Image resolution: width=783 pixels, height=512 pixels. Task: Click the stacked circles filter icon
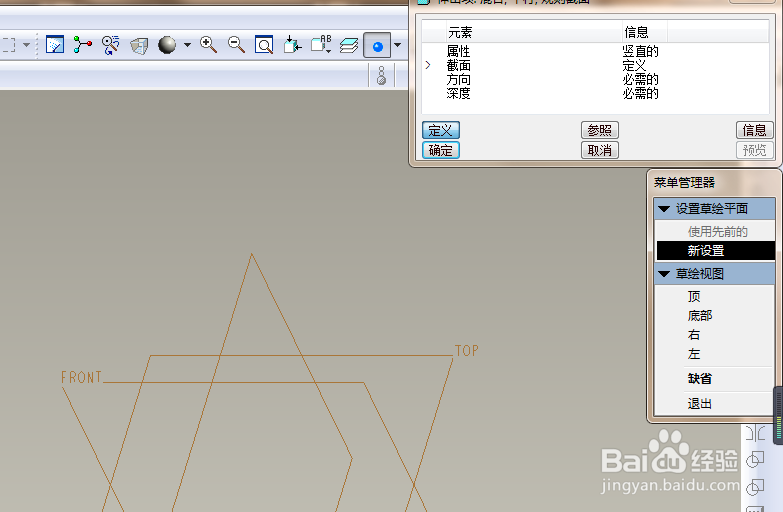click(x=382, y=75)
